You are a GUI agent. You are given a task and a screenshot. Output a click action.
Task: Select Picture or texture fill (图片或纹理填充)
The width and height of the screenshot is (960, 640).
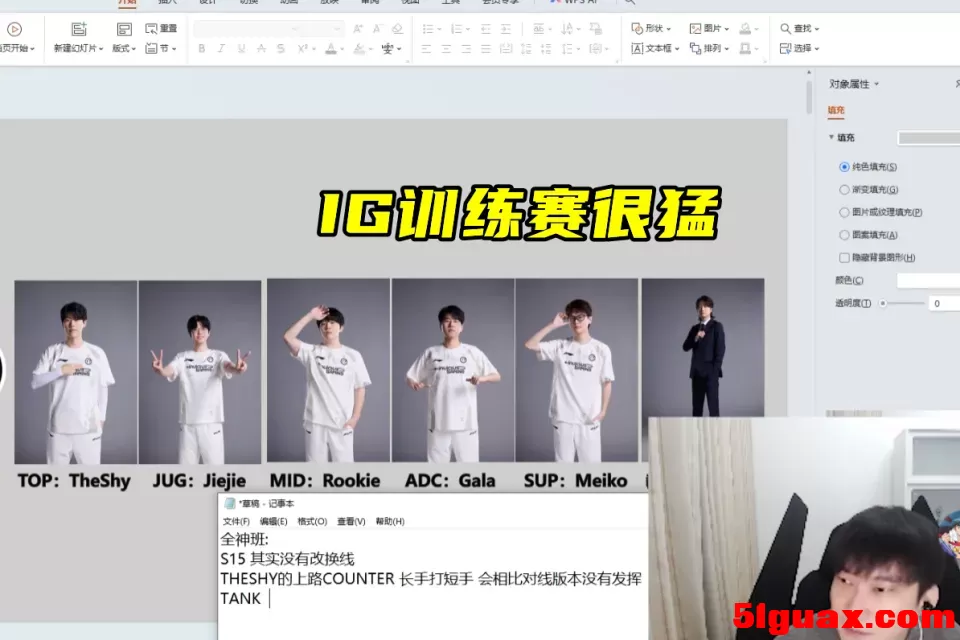tap(844, 213)
